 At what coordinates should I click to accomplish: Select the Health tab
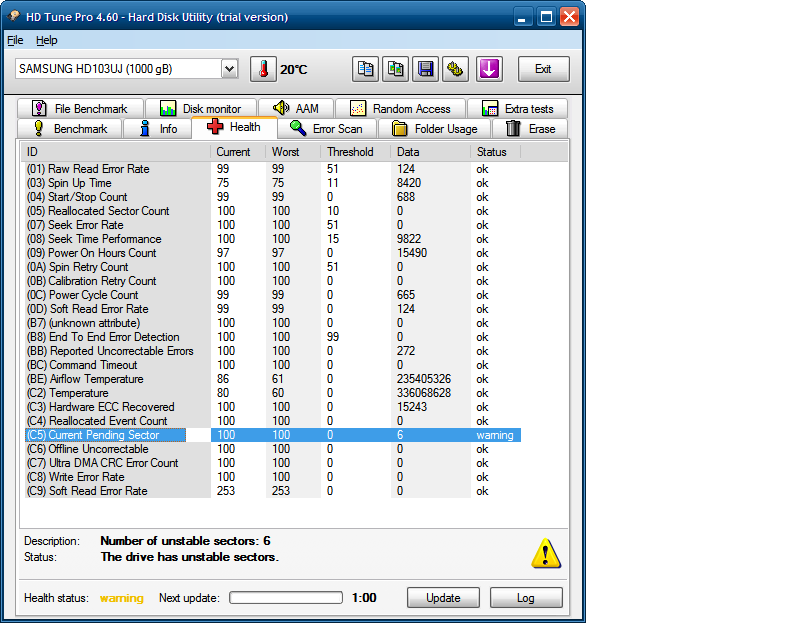point(234,127)
